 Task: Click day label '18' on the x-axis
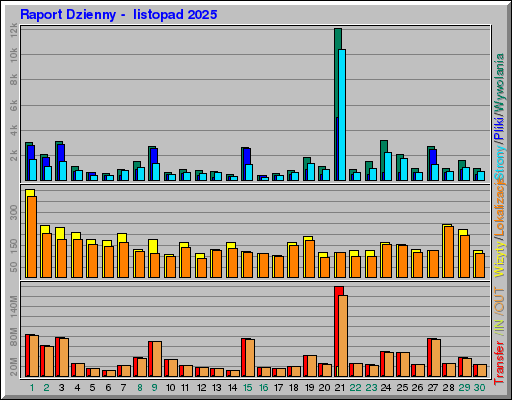[x=294, y=388]
